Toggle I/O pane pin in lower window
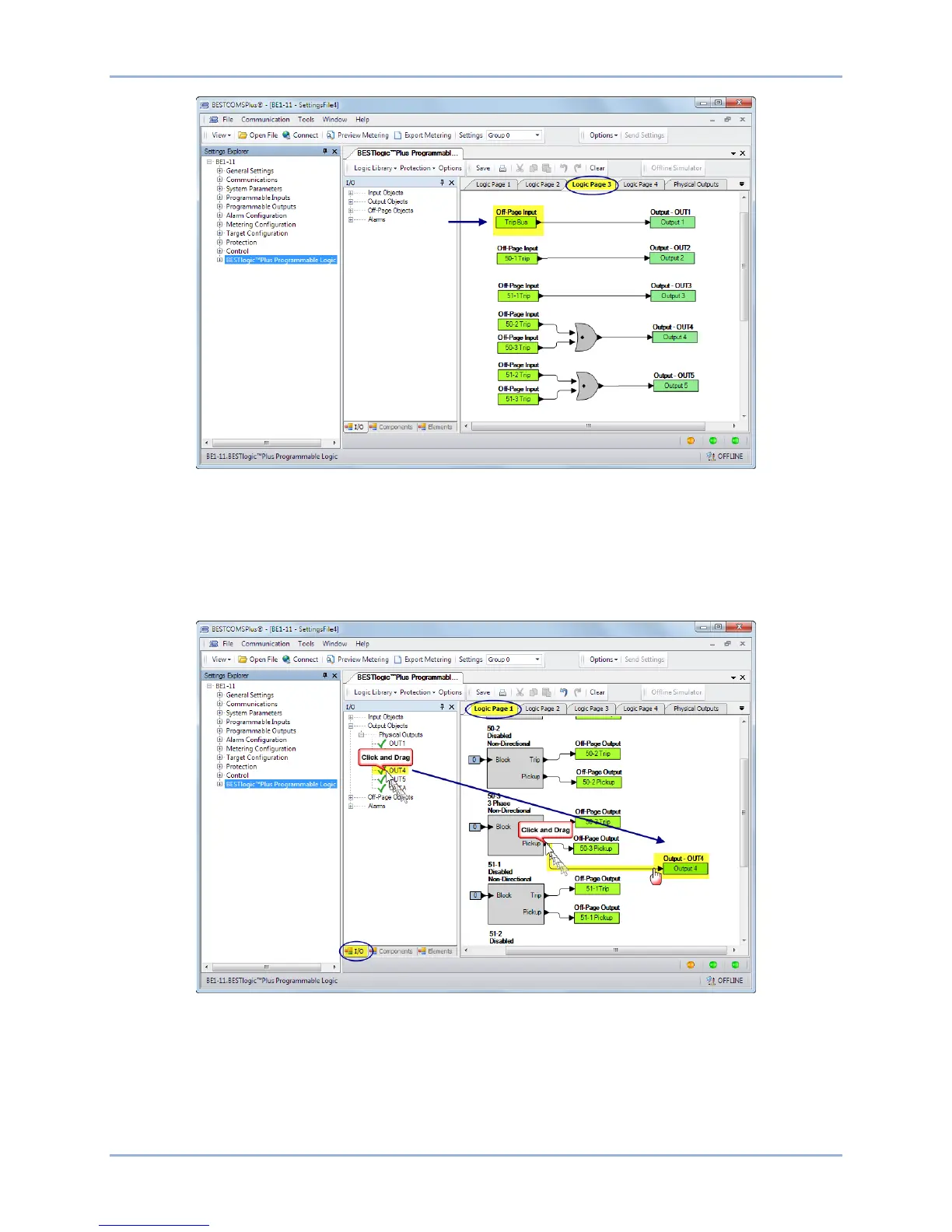Screen dimensions: 952x1232 tap(442, 707)
